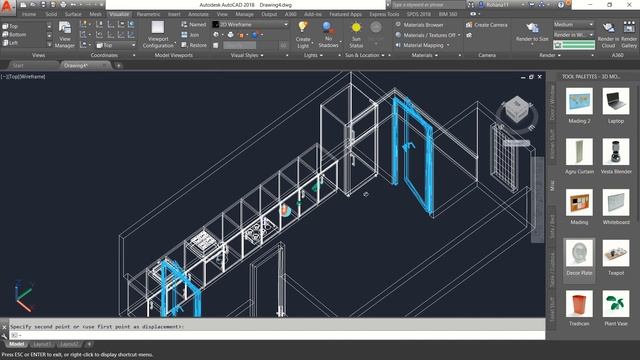640x360 pixels.
Task: Open the AutoCAD application menu logo
Action: point(7,7)
